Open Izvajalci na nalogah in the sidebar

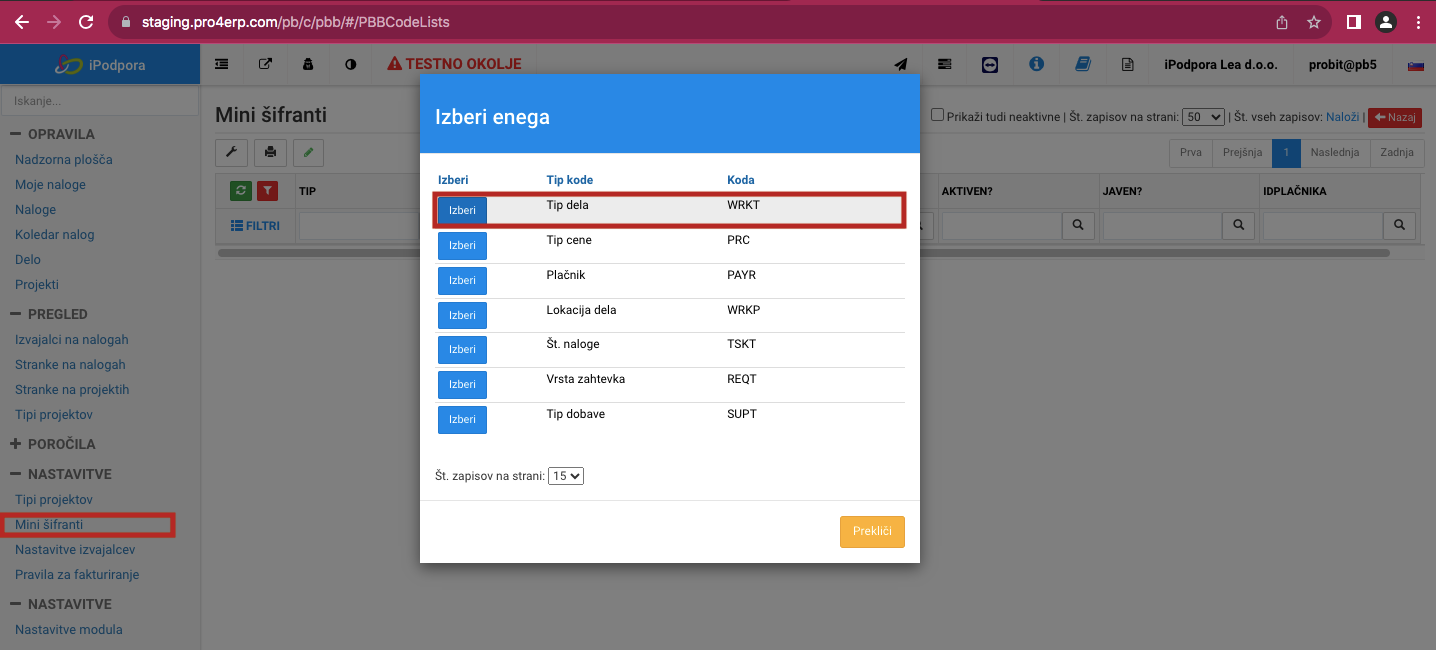[72, 339]
